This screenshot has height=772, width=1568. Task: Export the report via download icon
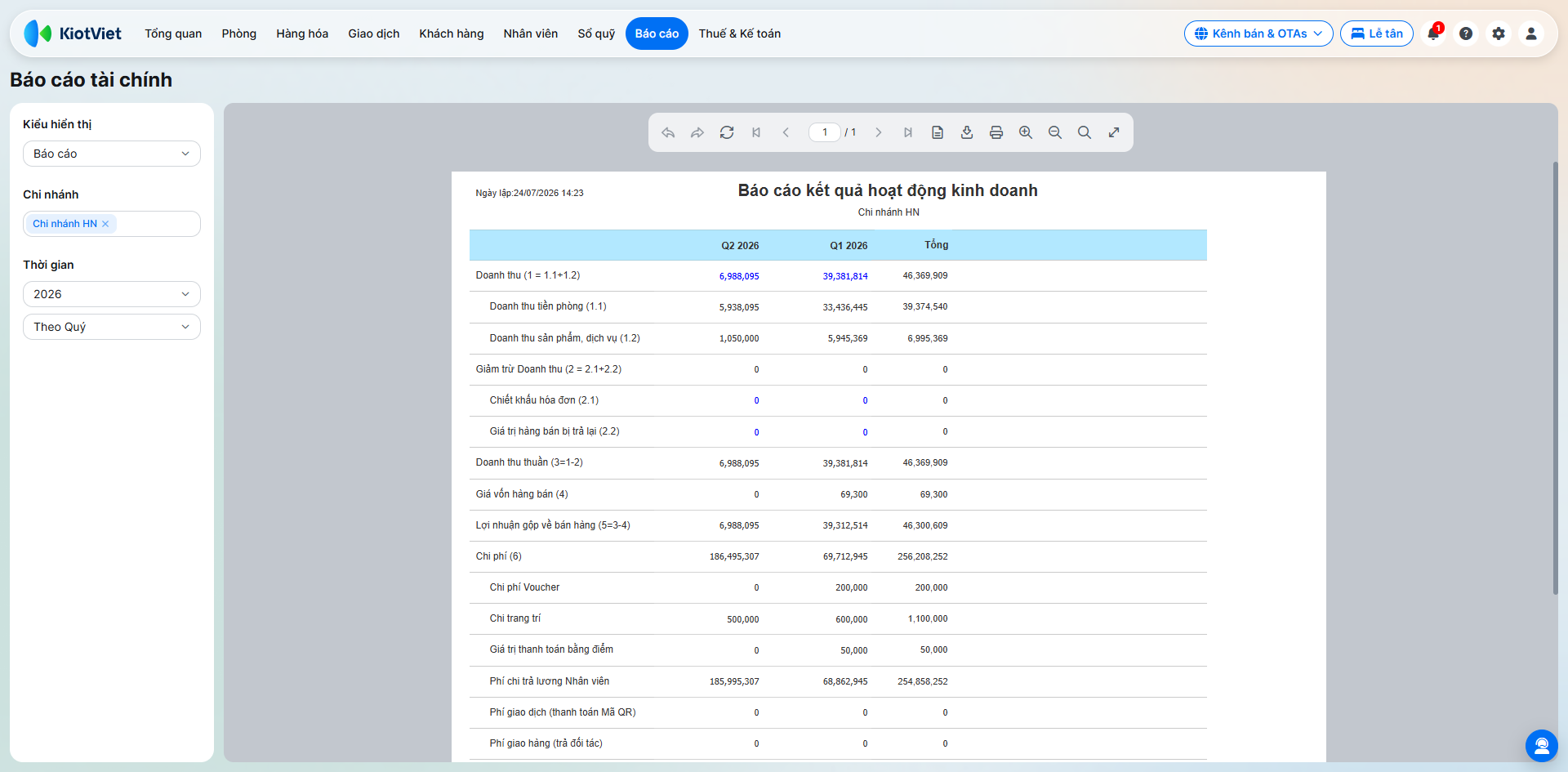[967, 132]
